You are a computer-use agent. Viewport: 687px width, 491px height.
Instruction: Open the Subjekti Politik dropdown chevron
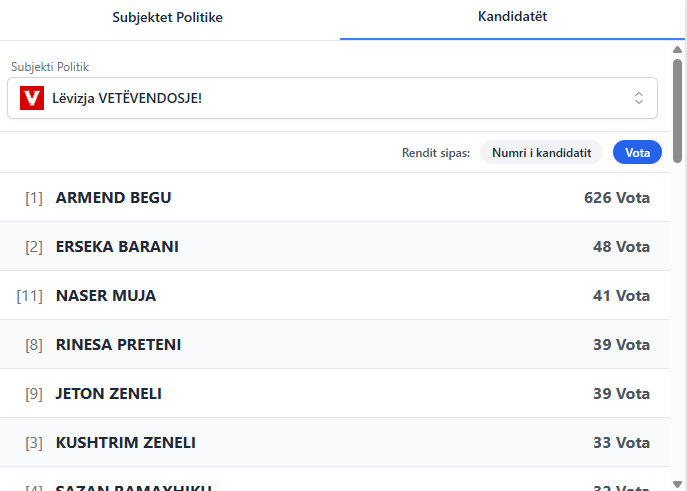639,98
